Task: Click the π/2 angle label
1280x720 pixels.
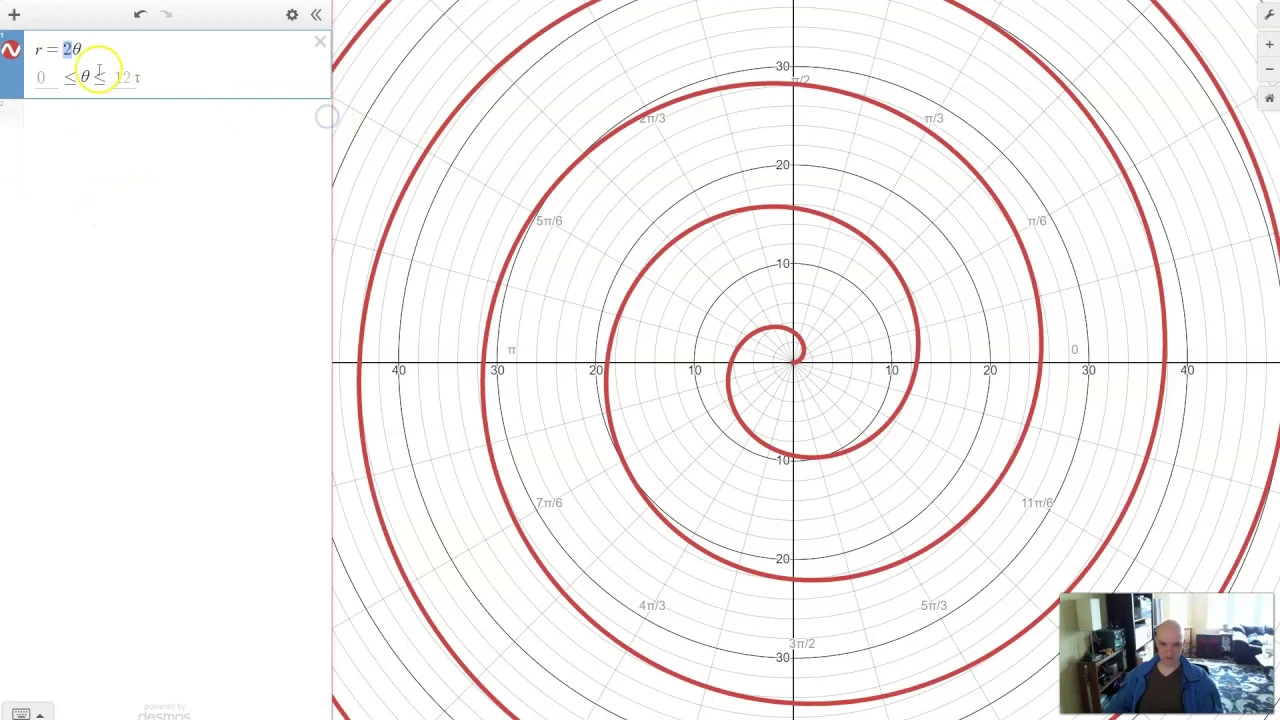Action: pos(799,80)
